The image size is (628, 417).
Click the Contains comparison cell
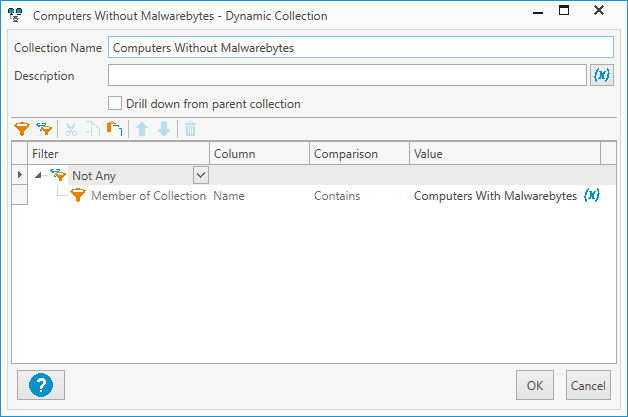337,195
